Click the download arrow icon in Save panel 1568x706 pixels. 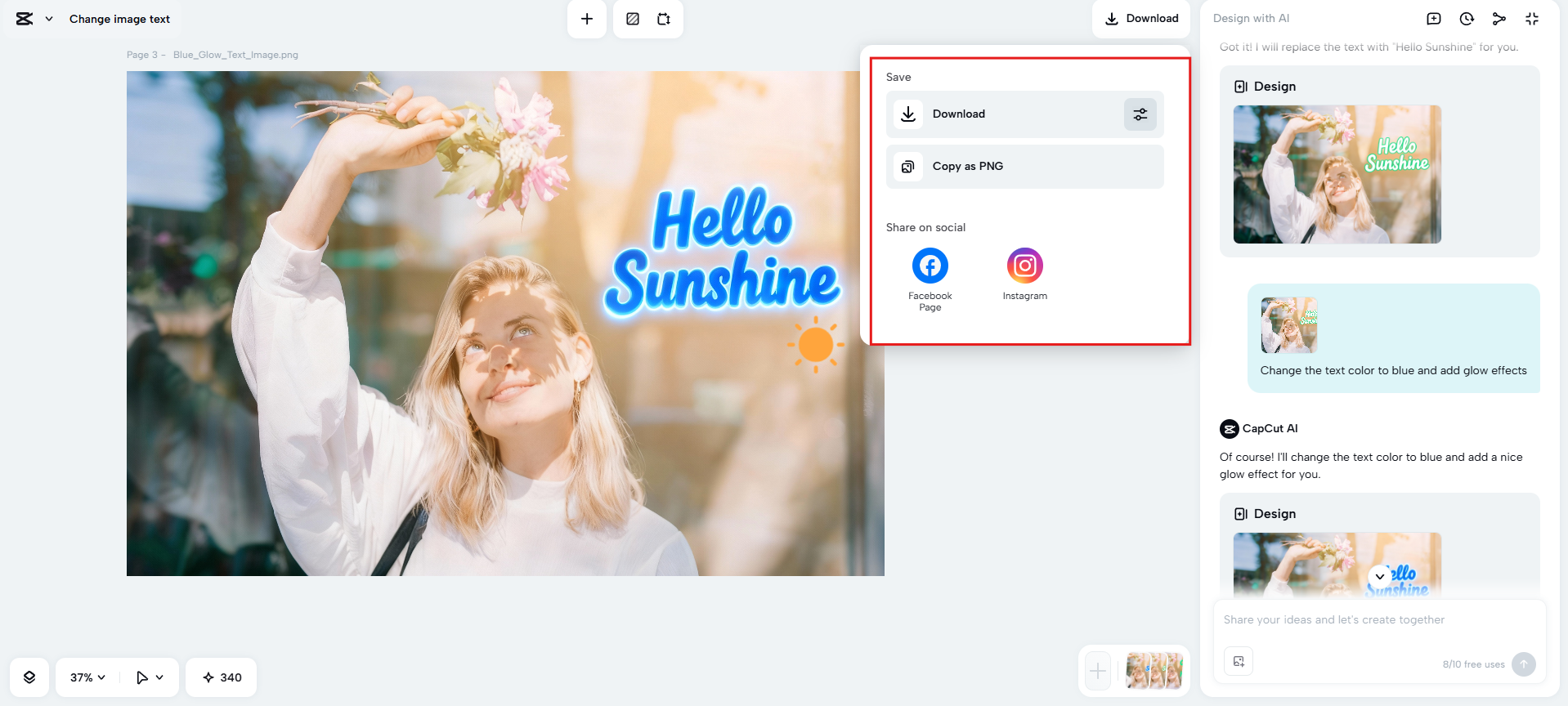908,114
